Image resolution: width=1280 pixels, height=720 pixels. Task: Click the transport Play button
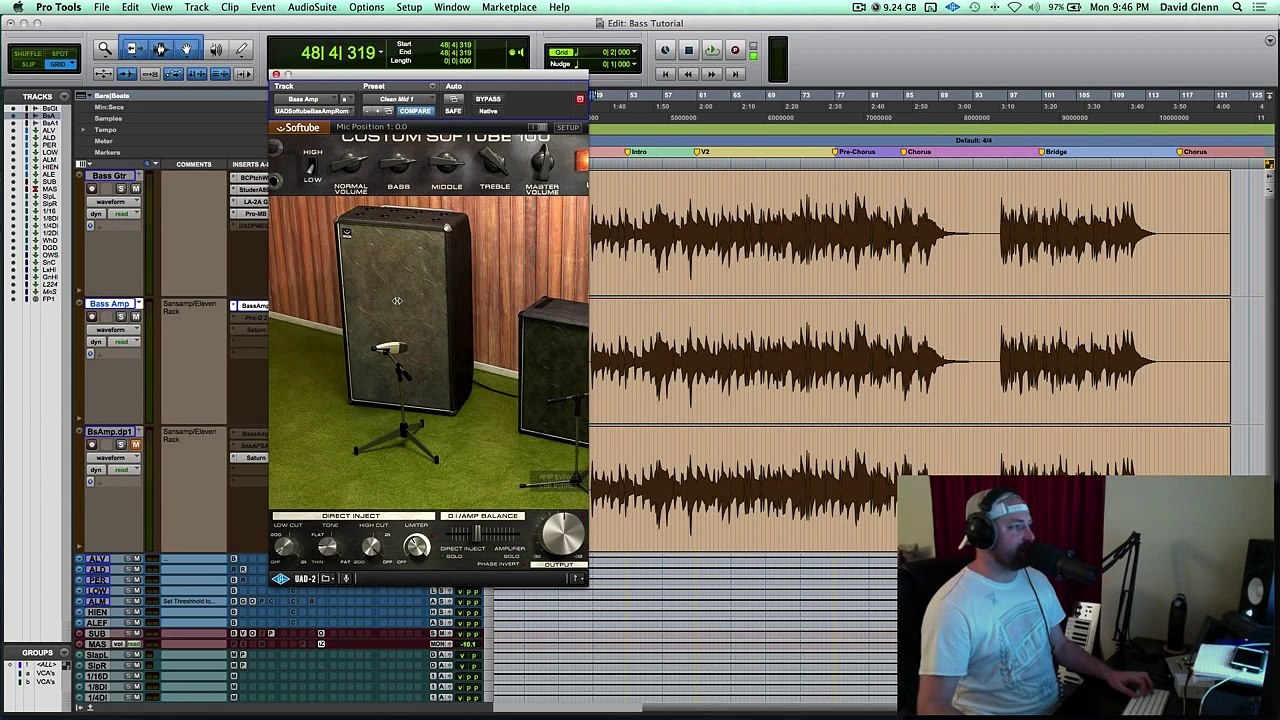click(711, 50)
